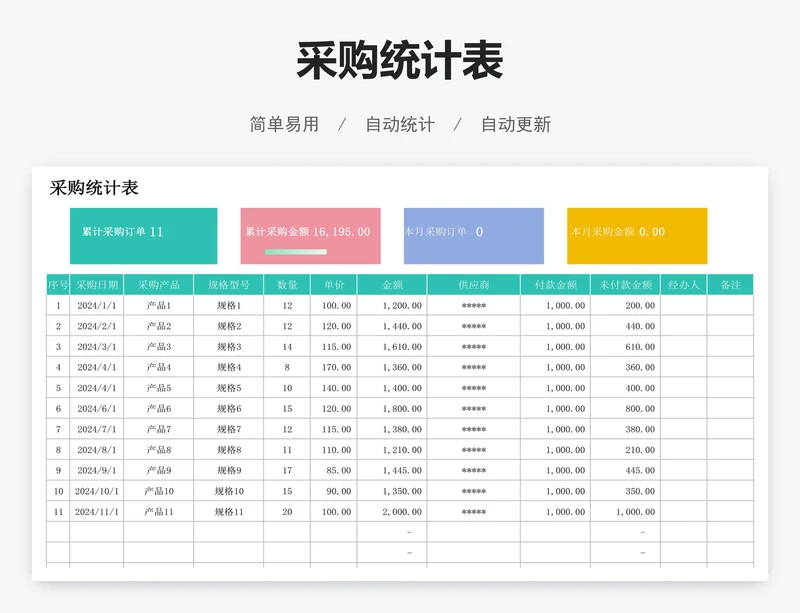Image resolution: width=800 pixels, height=613 pixels.
Task: Click the 供应商 column header
Action: coord(473,285)
